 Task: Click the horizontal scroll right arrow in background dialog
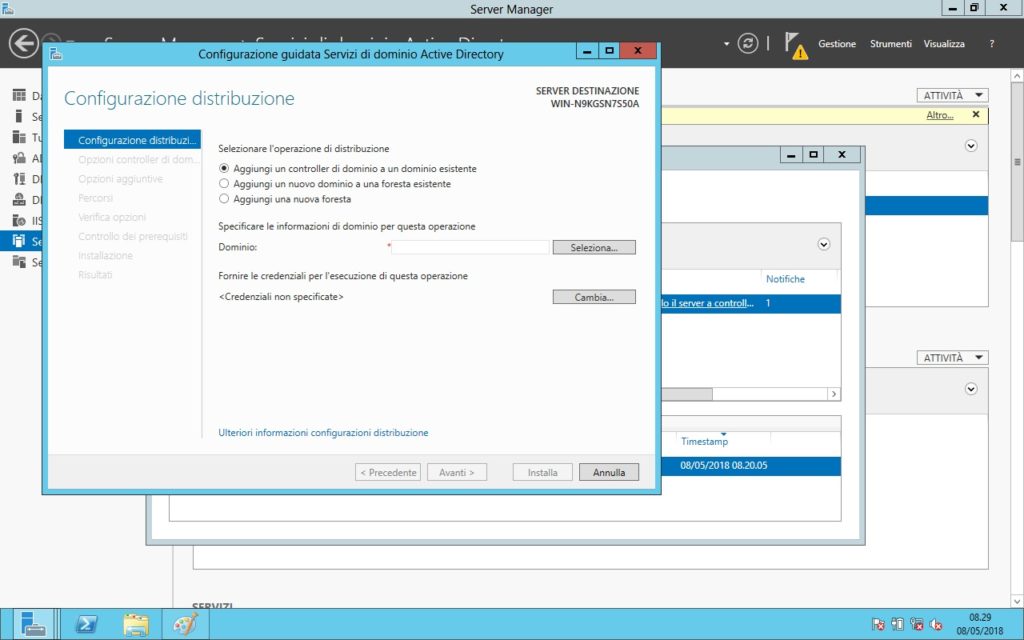tap(833, 394)
